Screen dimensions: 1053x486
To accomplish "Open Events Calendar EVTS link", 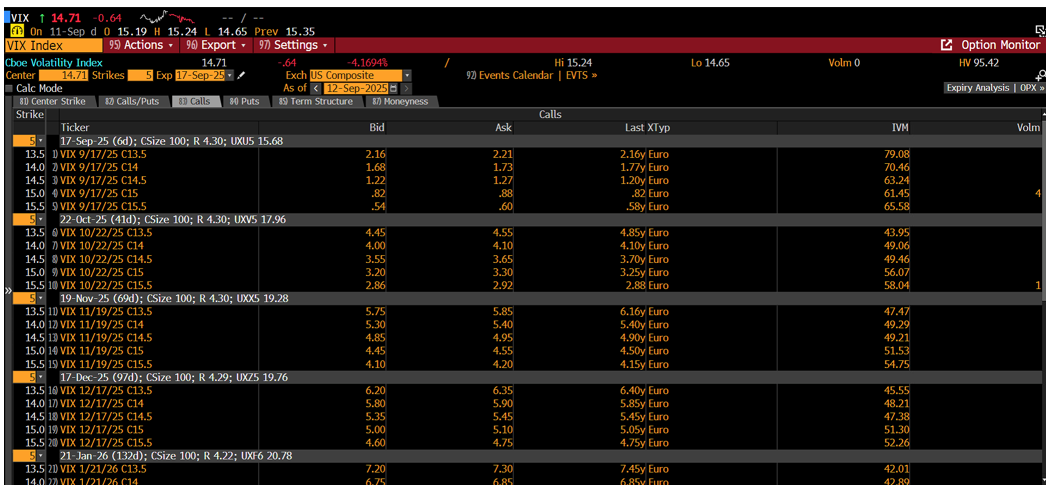I will coord(531,75).
